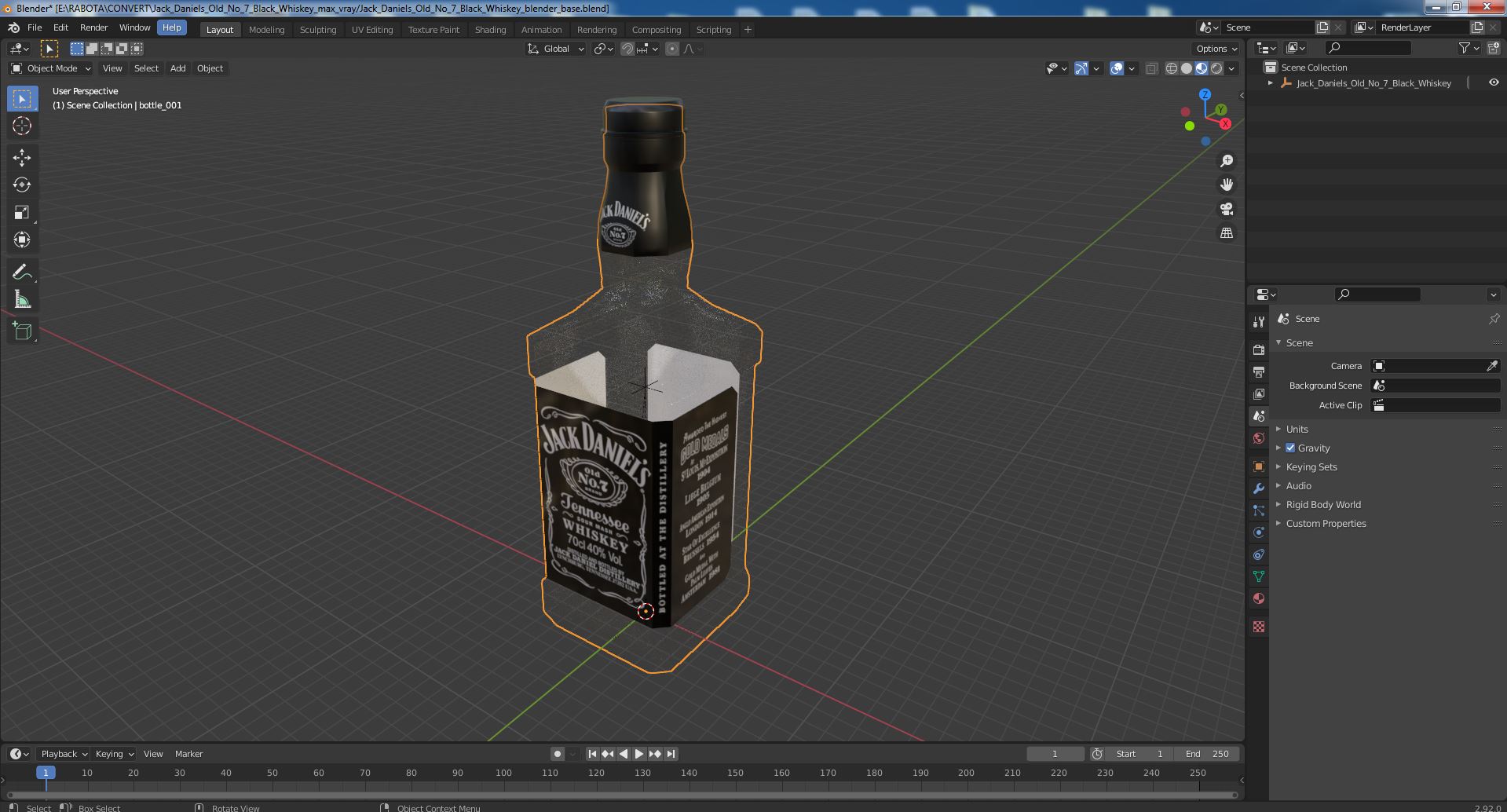This screenshot has height=812, width=1507.
Task: Open the Keying popover
Action: pos(114,754)
